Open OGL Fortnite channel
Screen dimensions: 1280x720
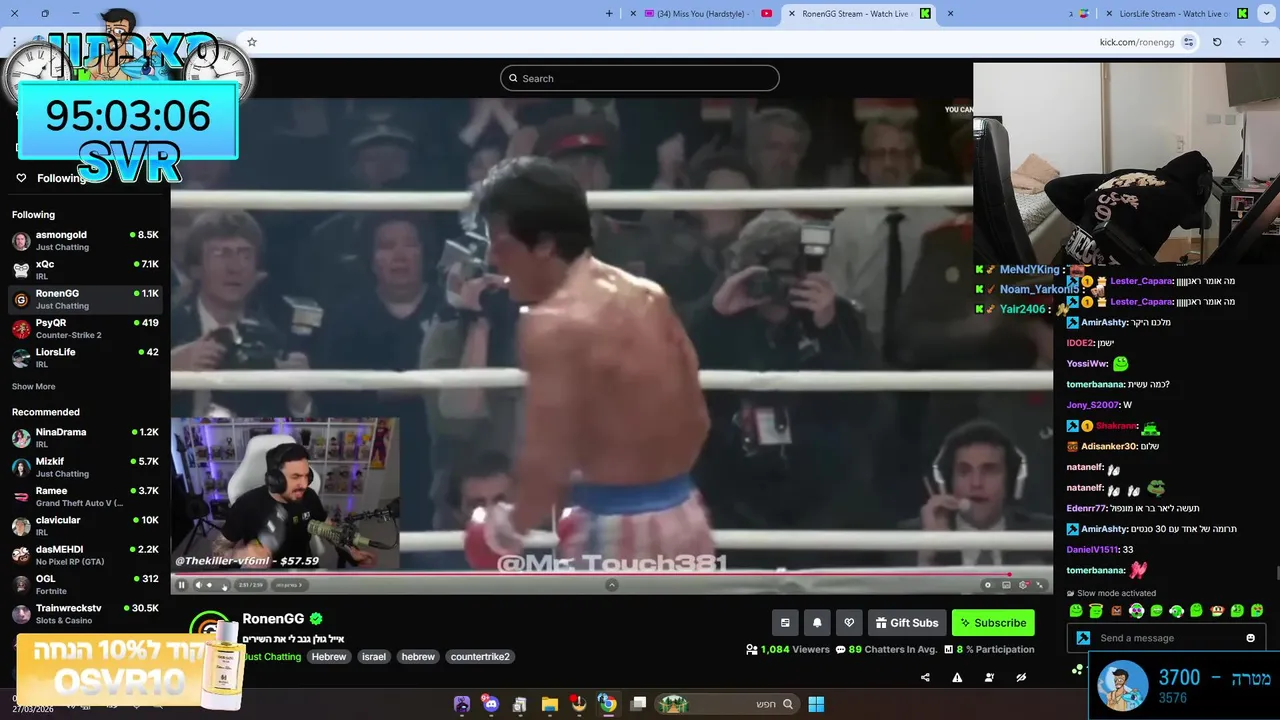[x=85, y=584]
